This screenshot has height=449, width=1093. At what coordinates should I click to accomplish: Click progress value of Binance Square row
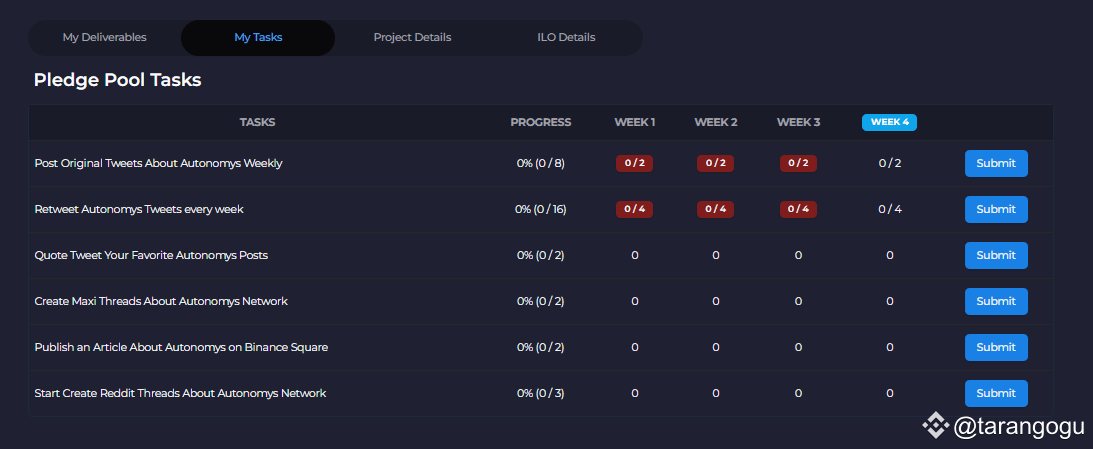[x=540, y=347]
